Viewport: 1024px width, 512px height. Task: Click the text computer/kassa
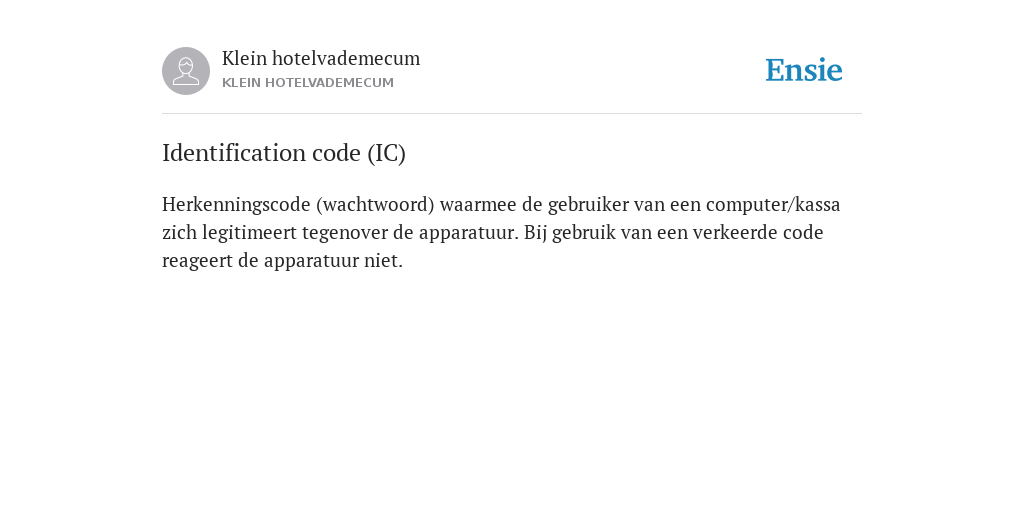click(x=773, y=205)
